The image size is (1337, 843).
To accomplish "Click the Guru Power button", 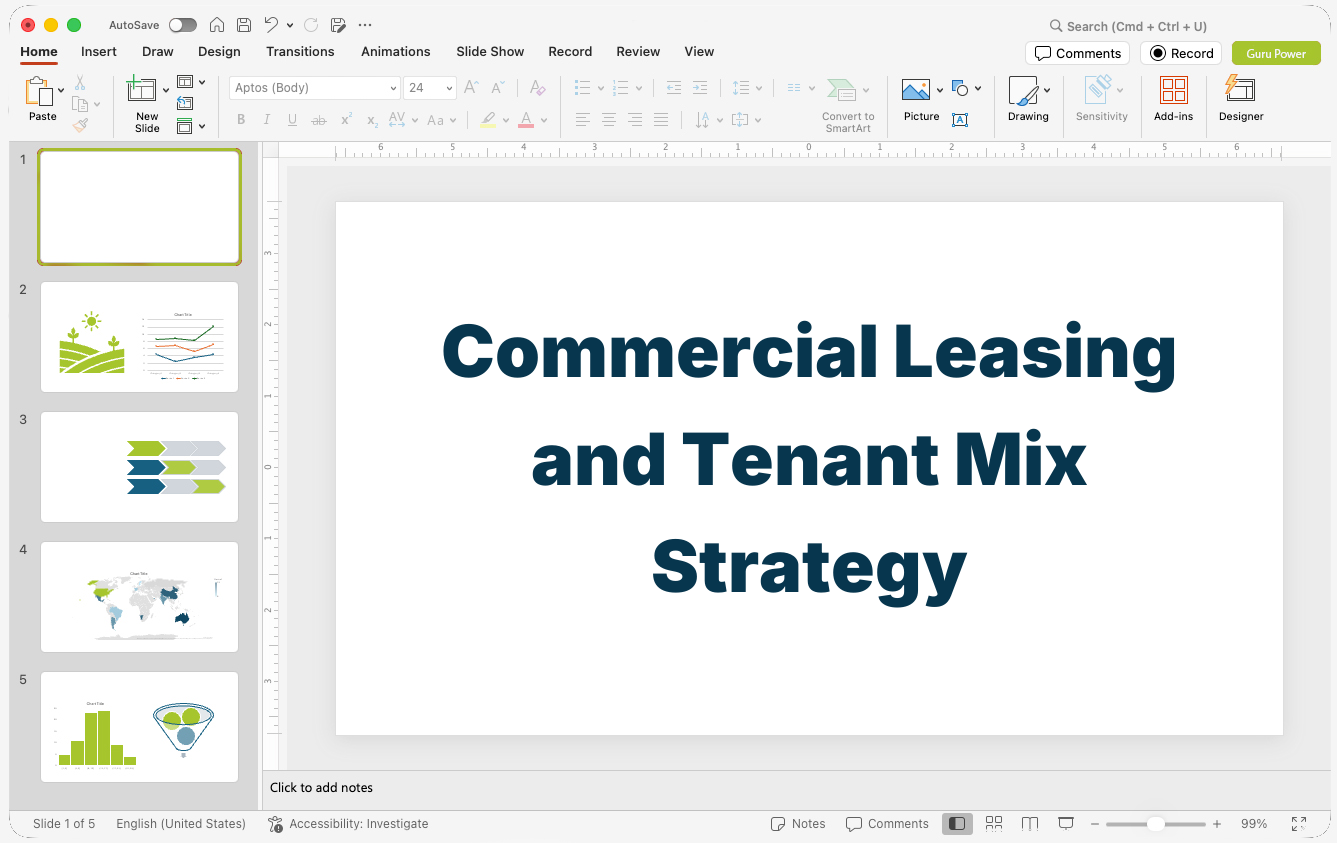I will 1276,53.
